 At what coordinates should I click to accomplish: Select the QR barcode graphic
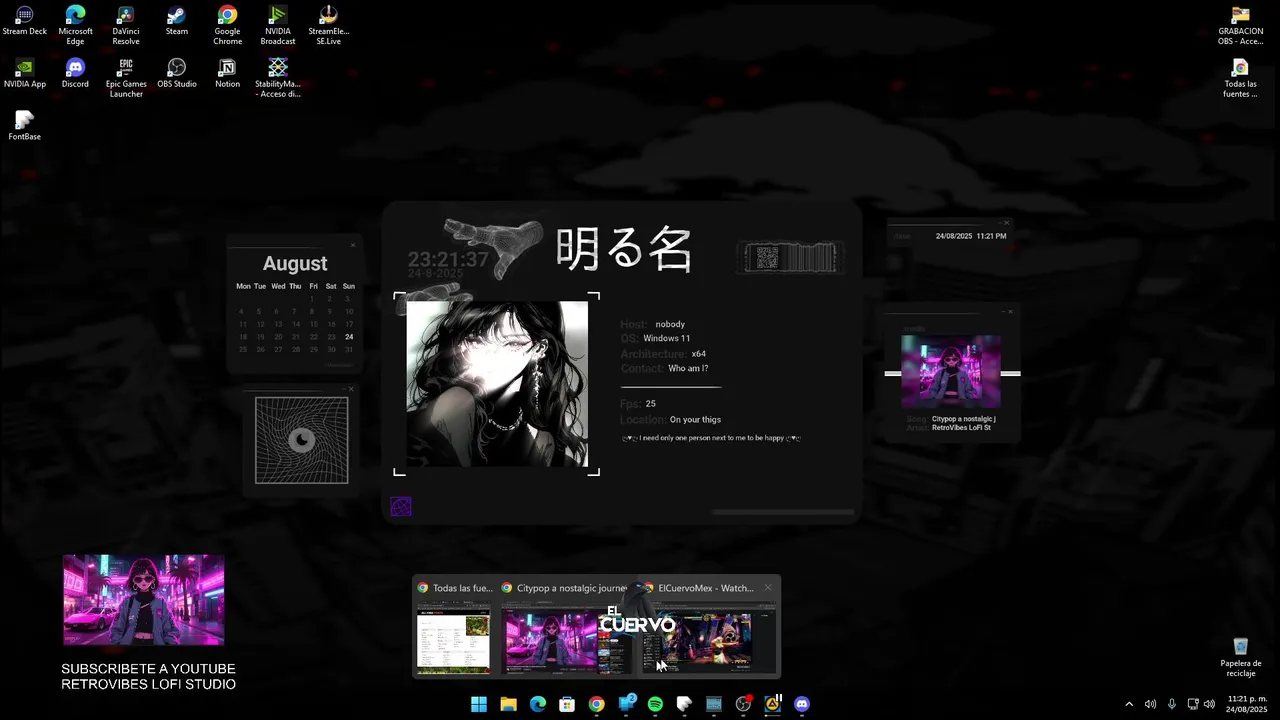click(x=791, y=258)
